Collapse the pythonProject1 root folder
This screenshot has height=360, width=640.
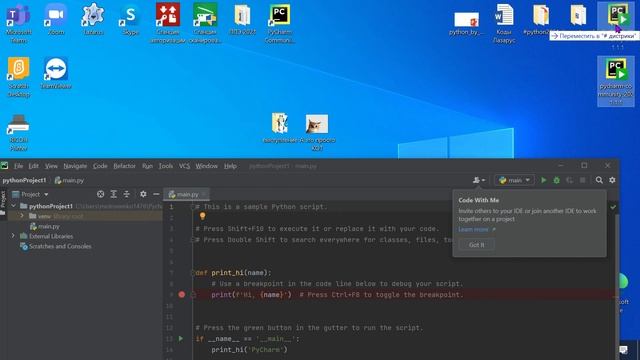tap(13, 206)
